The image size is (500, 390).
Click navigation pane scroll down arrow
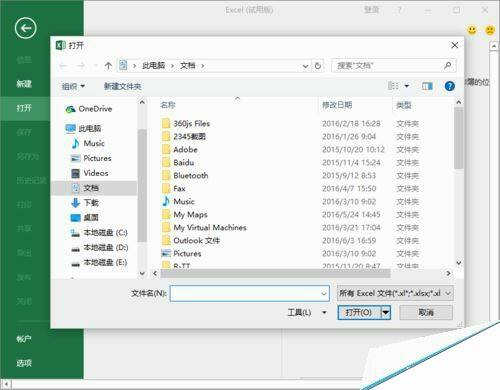(x=142, y=274)
